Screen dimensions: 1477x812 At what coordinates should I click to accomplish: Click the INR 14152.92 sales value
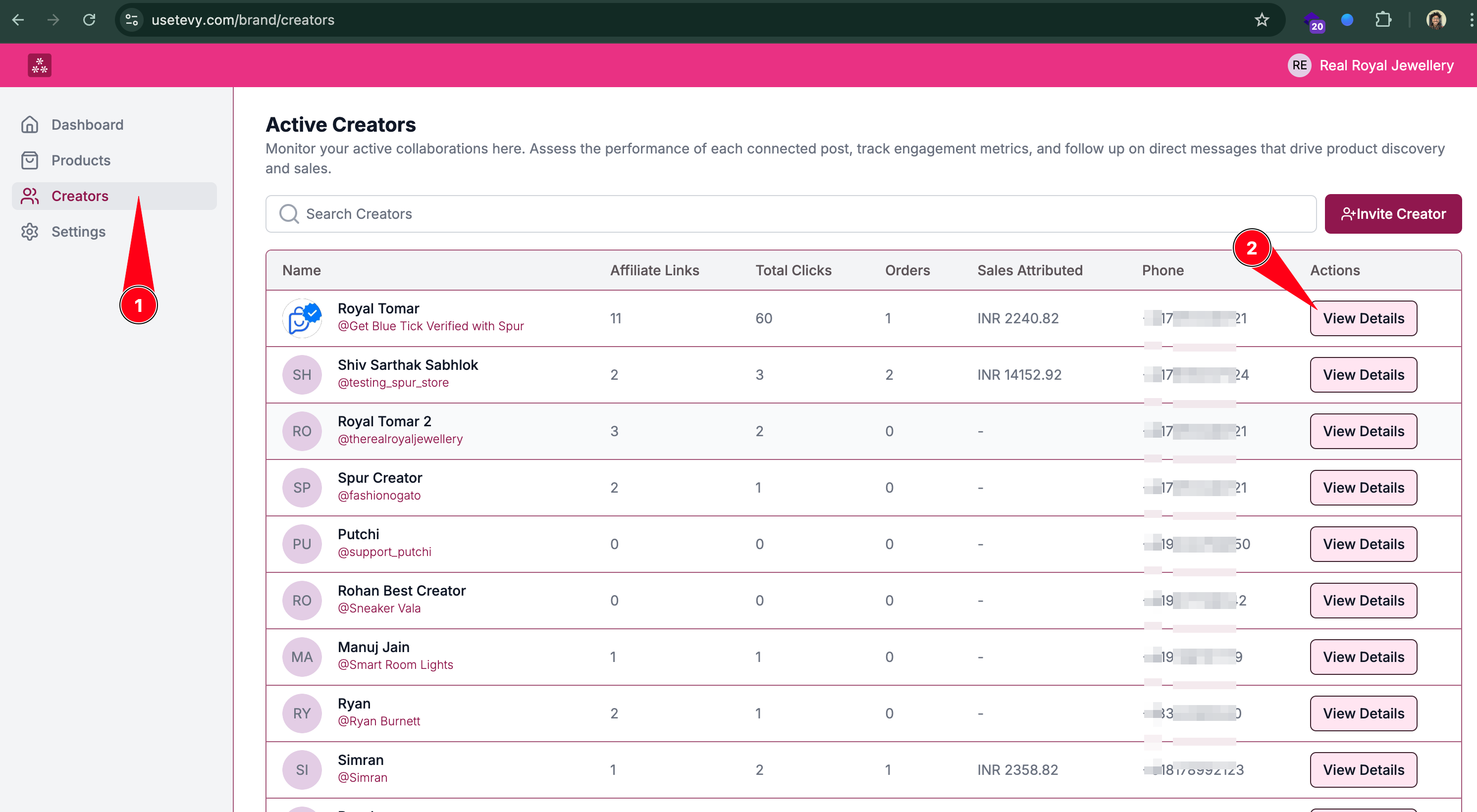1019,375
